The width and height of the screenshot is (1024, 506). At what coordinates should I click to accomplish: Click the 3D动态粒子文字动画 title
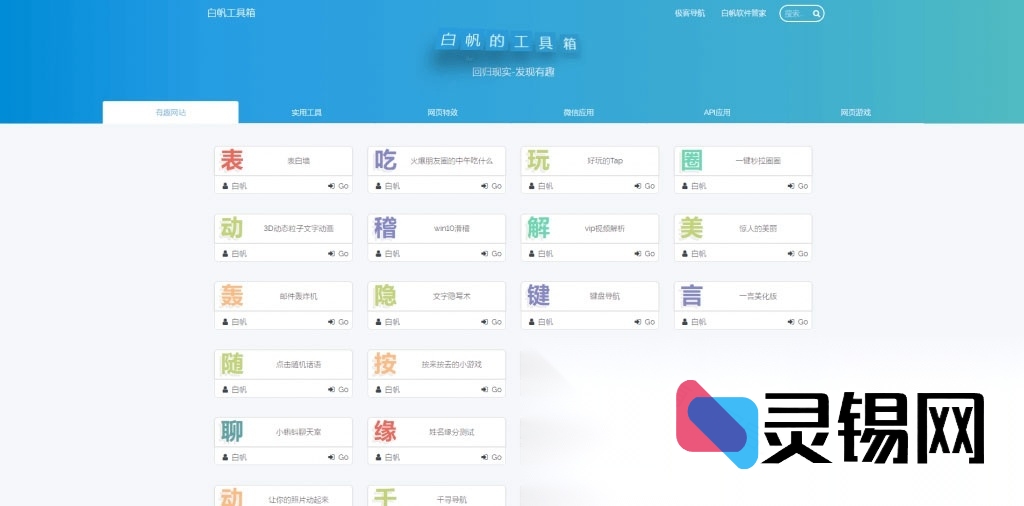tap(298, 229)
